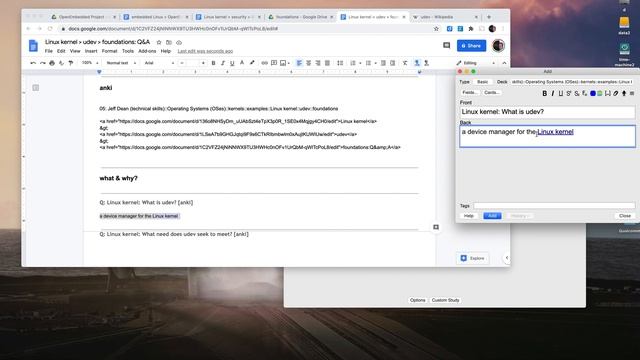
Task: Switch to the 'foundations - Google Drive' tab
Action: pyautogui.click(x=301, y=17)
